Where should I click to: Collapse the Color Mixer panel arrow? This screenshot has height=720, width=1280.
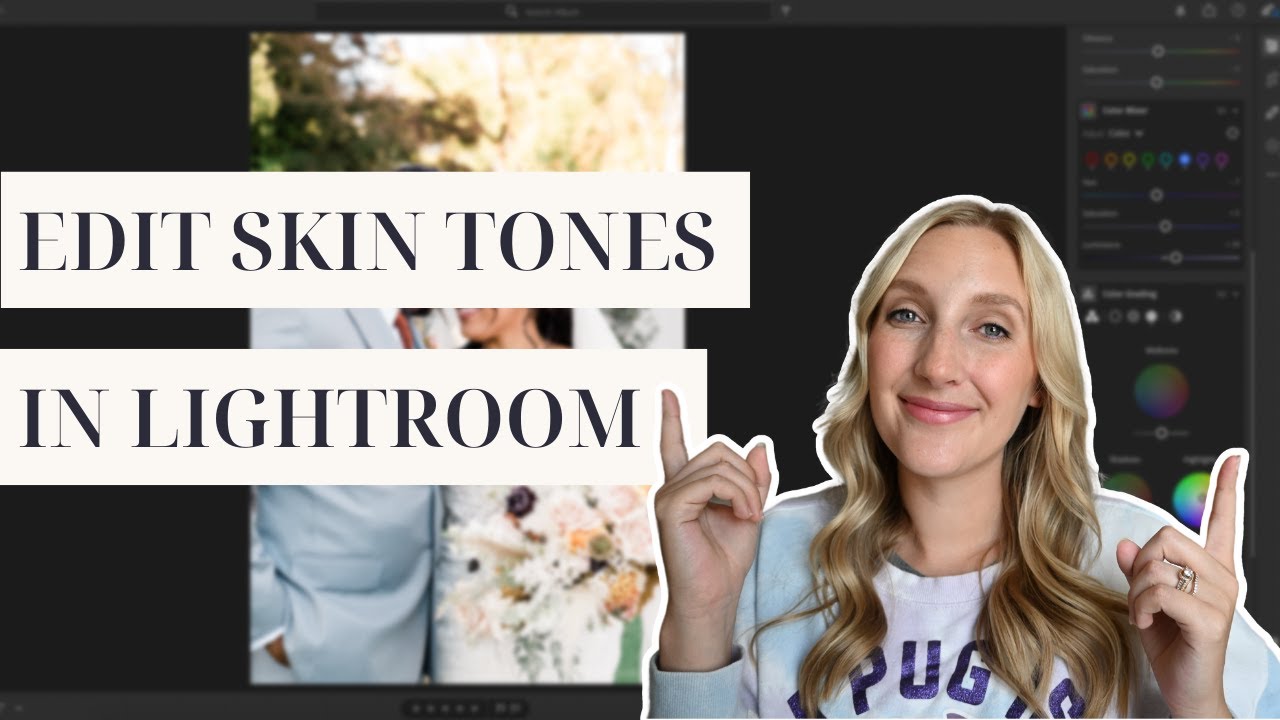coord(1235,111)
